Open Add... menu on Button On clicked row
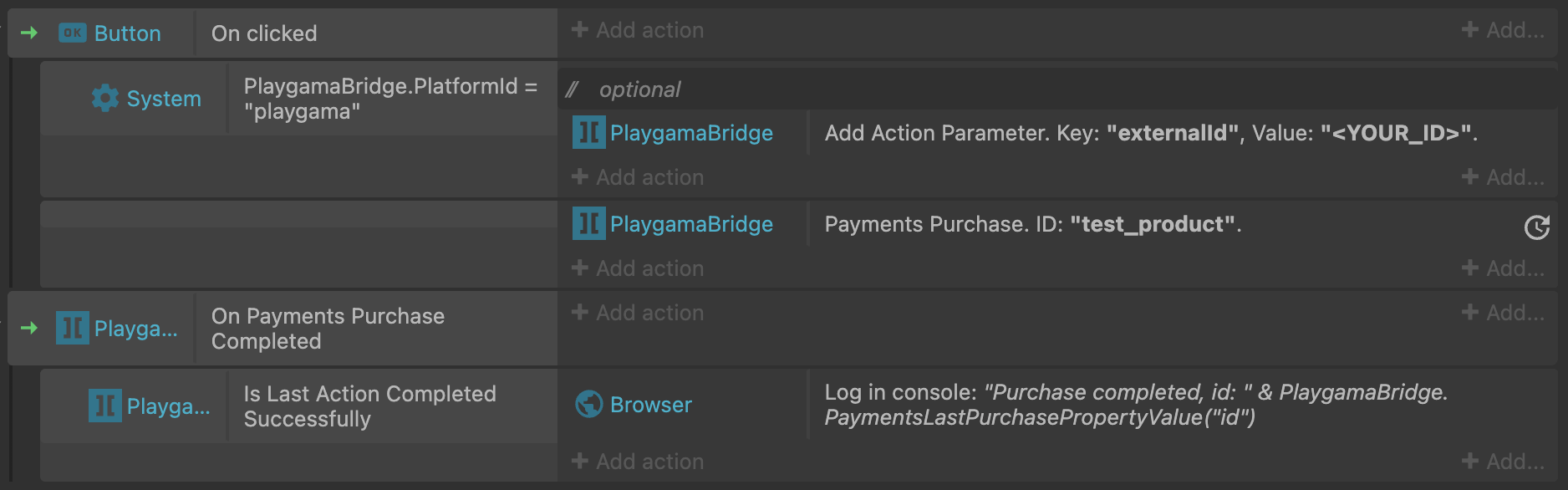This screenshot has width=1568, height=490. (x=1502, y=30)
